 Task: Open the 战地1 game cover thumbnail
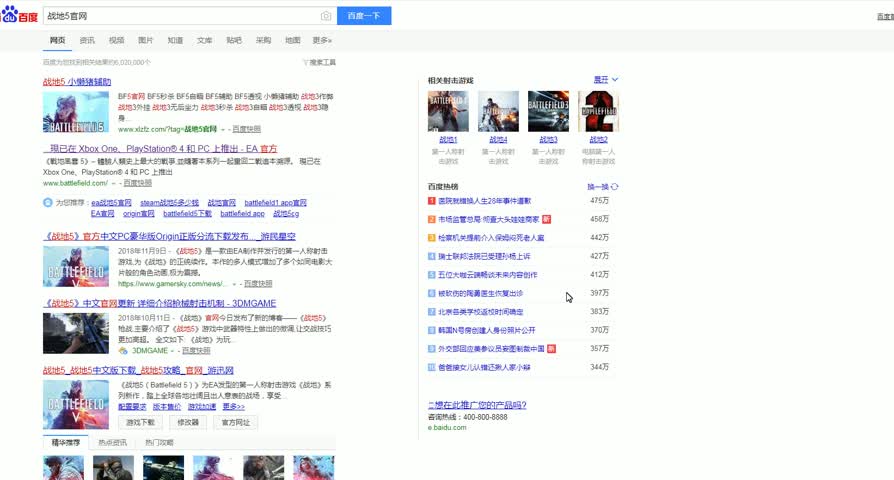pyautogui.click(x=447, y=111)
